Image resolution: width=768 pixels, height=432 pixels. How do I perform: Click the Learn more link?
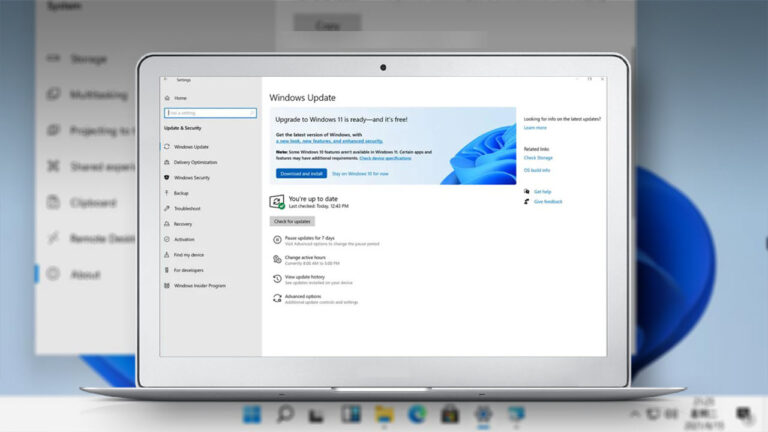pos(535,128)
